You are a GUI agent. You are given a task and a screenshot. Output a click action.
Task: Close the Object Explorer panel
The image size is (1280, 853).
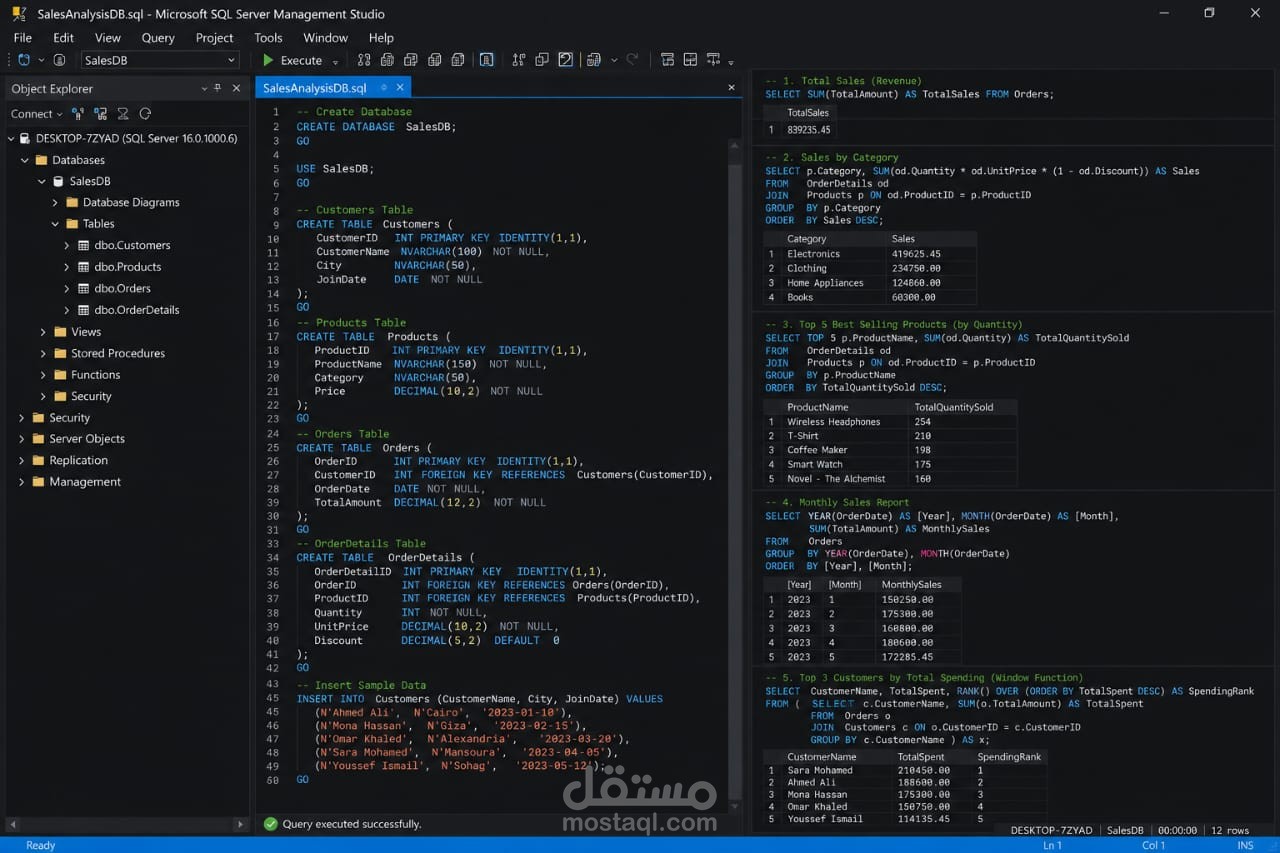click(x=236, y=88)
